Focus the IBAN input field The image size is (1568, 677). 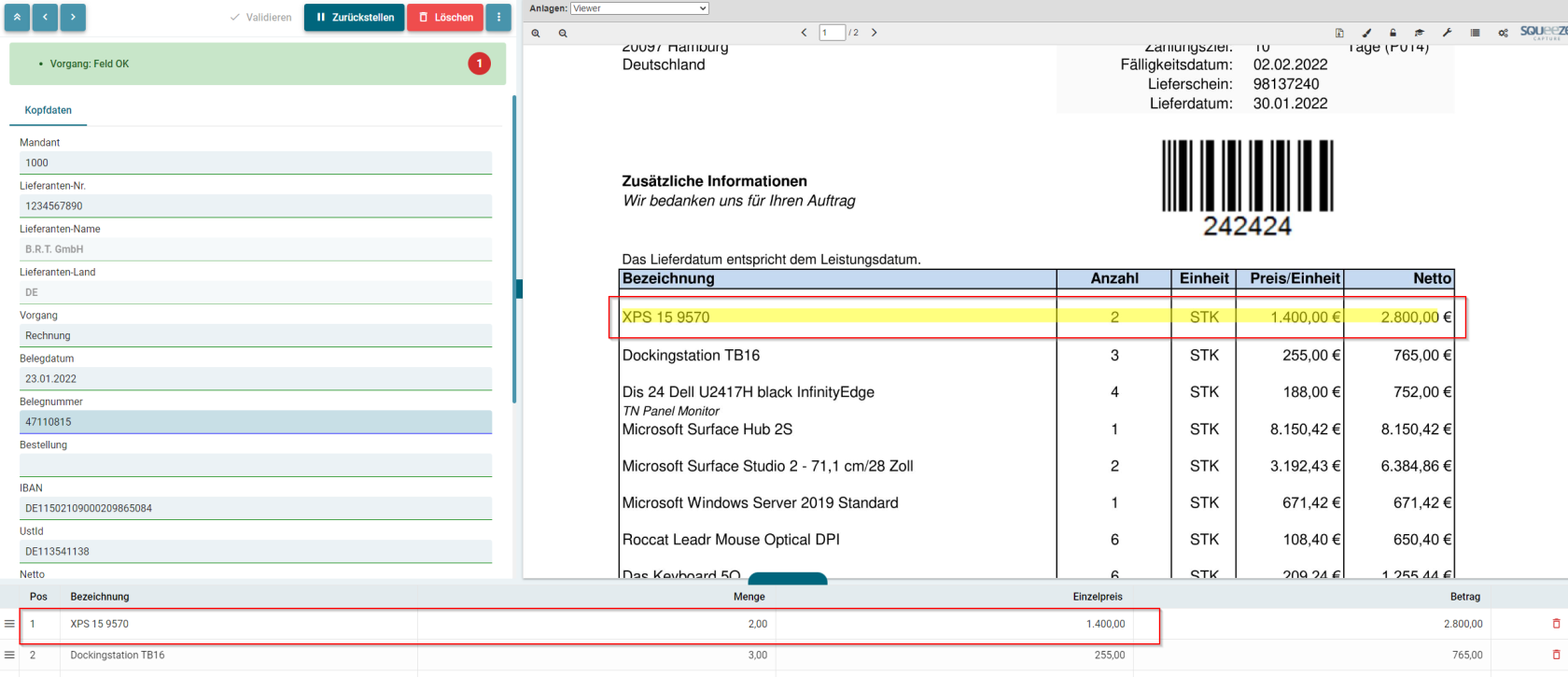pyautogui.click(x=256, y=508)
